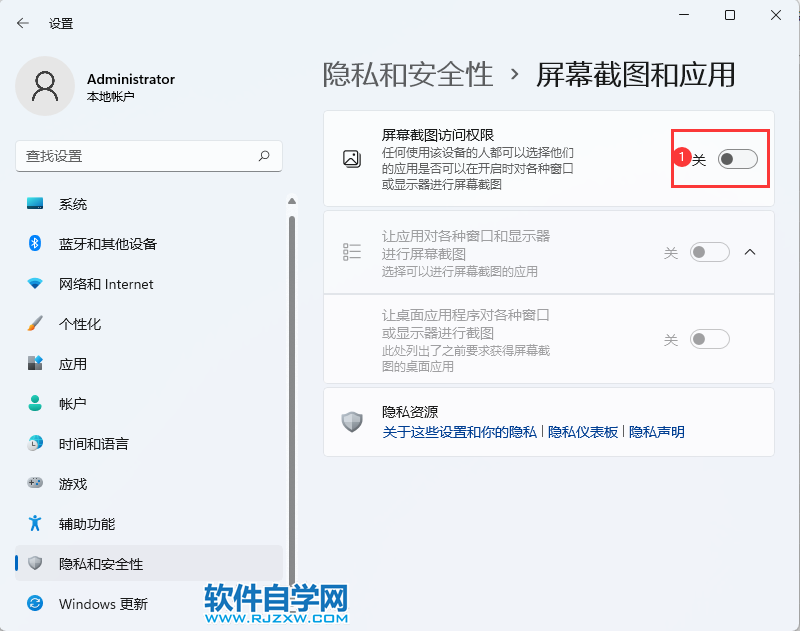Click the paintbrush icon for 个性化
Image resolution: width=800 pixels, height=631 pixels.
(36, 324)
